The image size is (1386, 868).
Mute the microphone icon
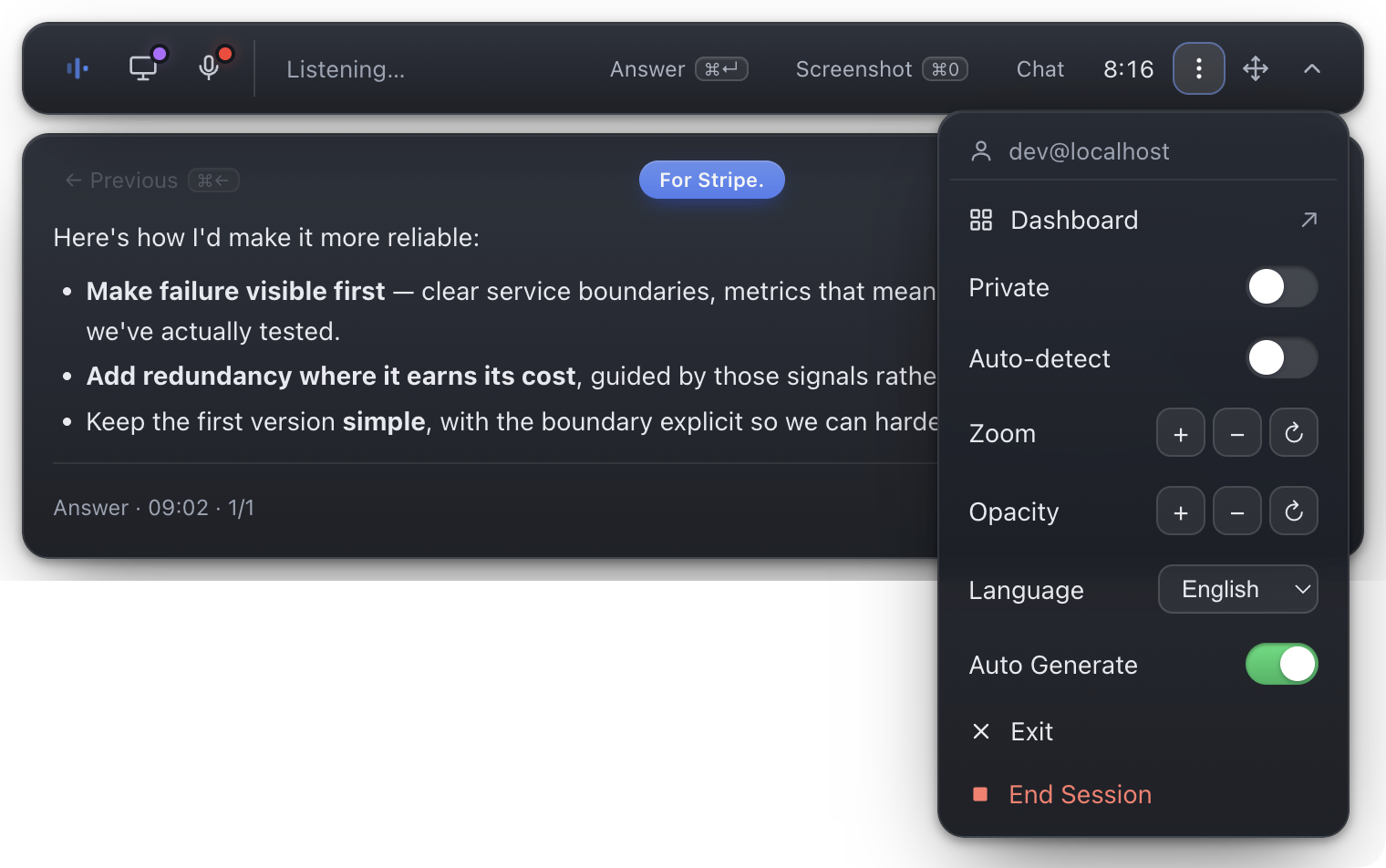point(210,67)
